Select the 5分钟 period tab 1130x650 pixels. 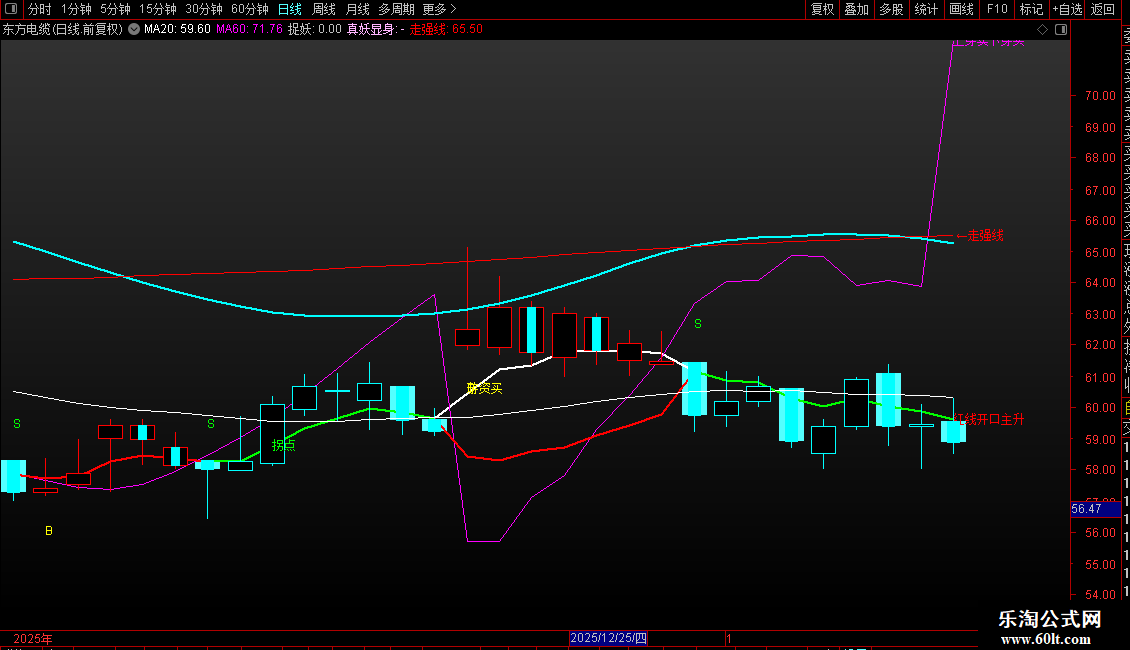pyautogui.click(x=115, y=9)
